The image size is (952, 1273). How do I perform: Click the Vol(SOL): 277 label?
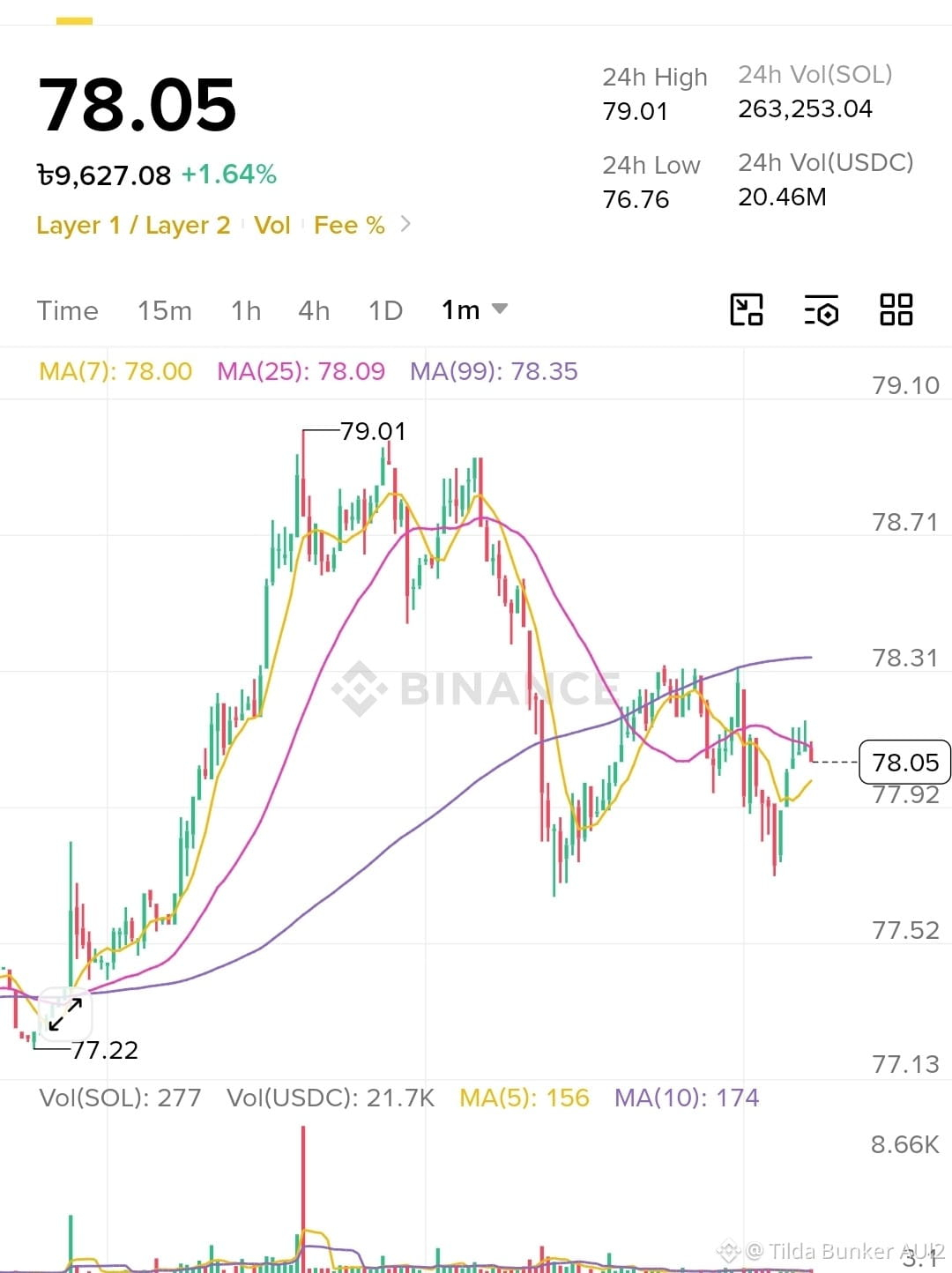pos(120,1098)
